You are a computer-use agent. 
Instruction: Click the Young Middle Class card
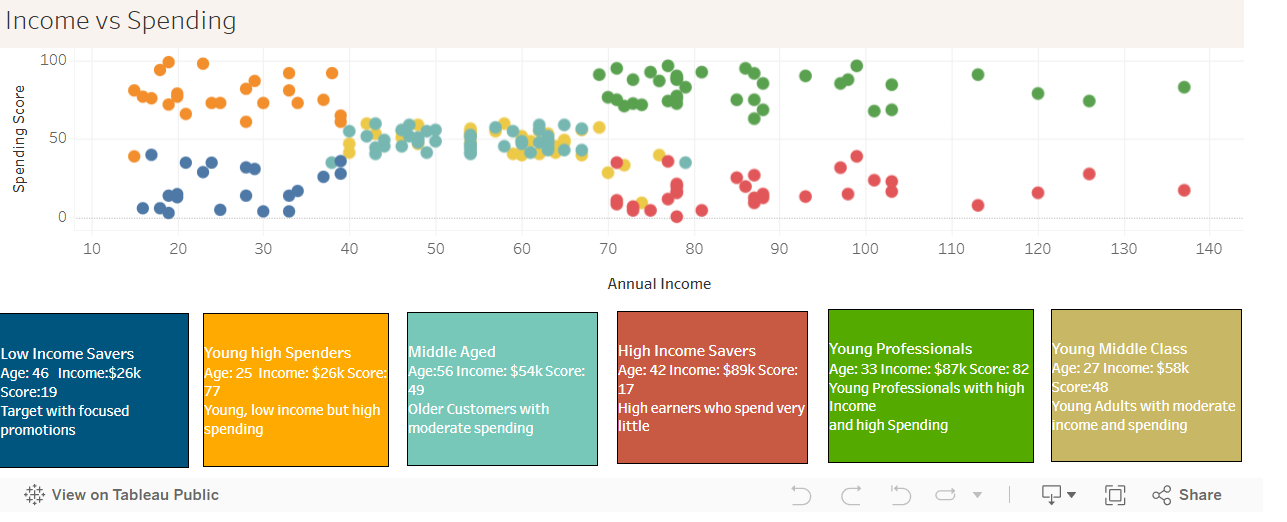[x=1146, y=386]
